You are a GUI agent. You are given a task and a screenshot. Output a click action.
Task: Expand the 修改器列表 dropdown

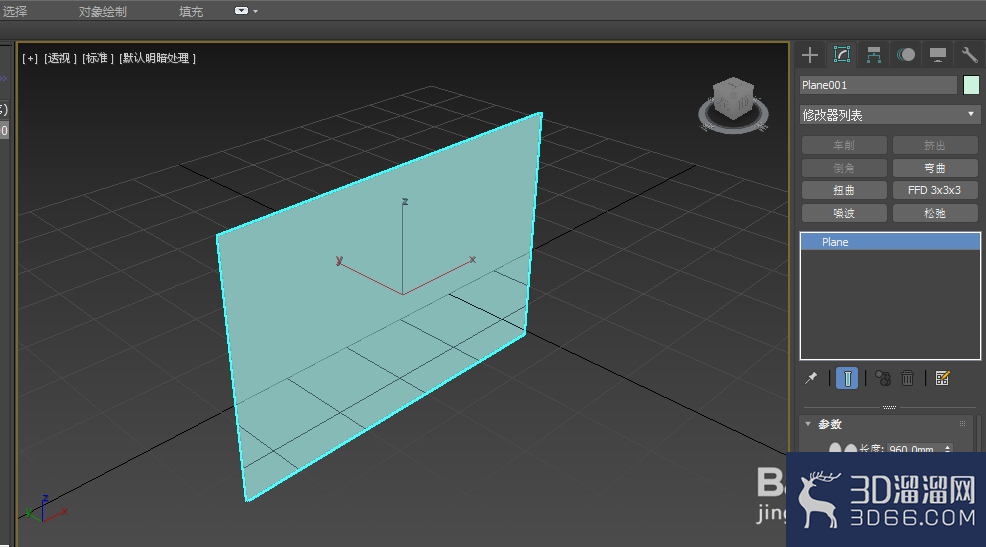click(889, 115)
